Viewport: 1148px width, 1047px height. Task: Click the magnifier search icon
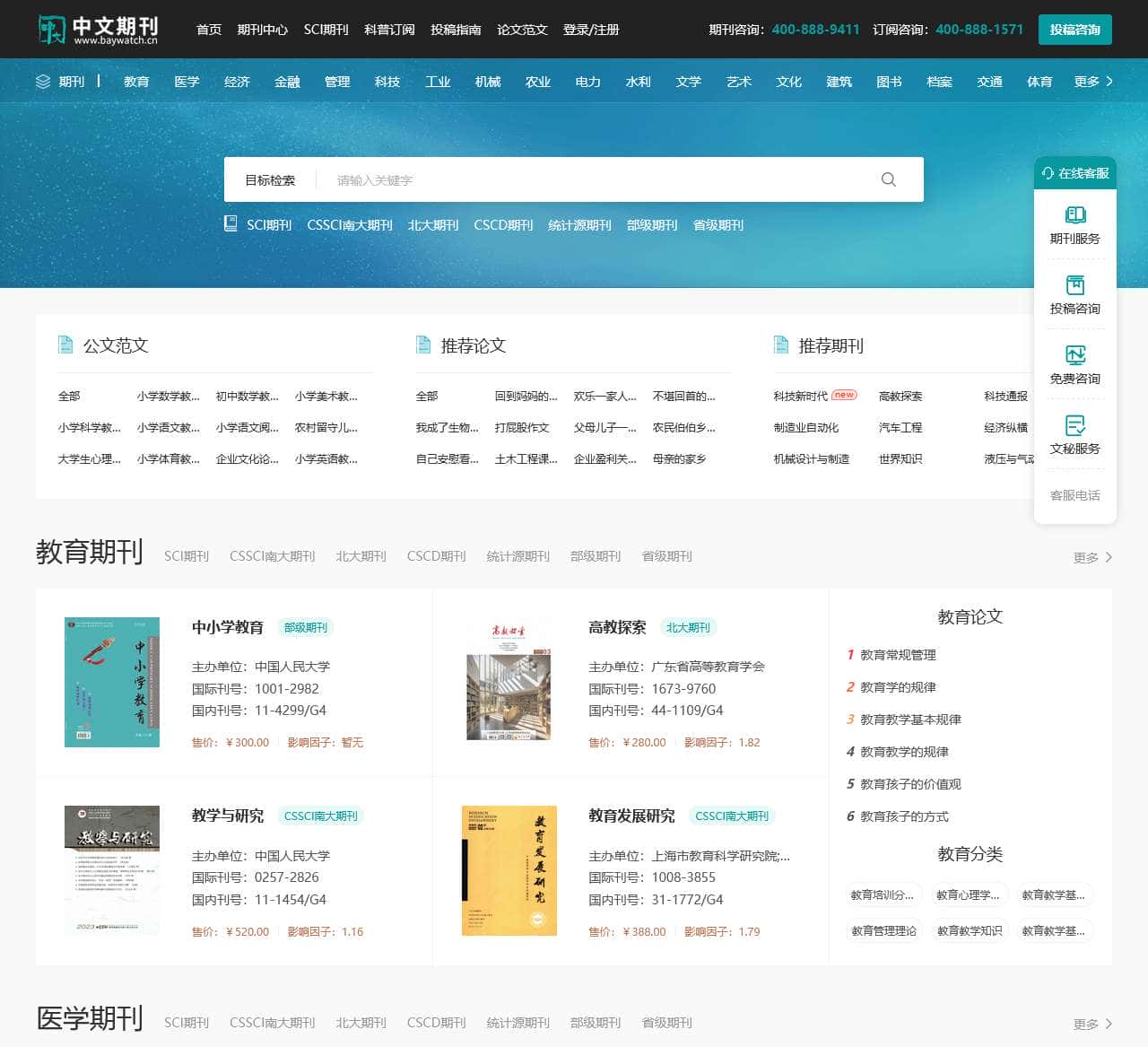click(889, 179)
